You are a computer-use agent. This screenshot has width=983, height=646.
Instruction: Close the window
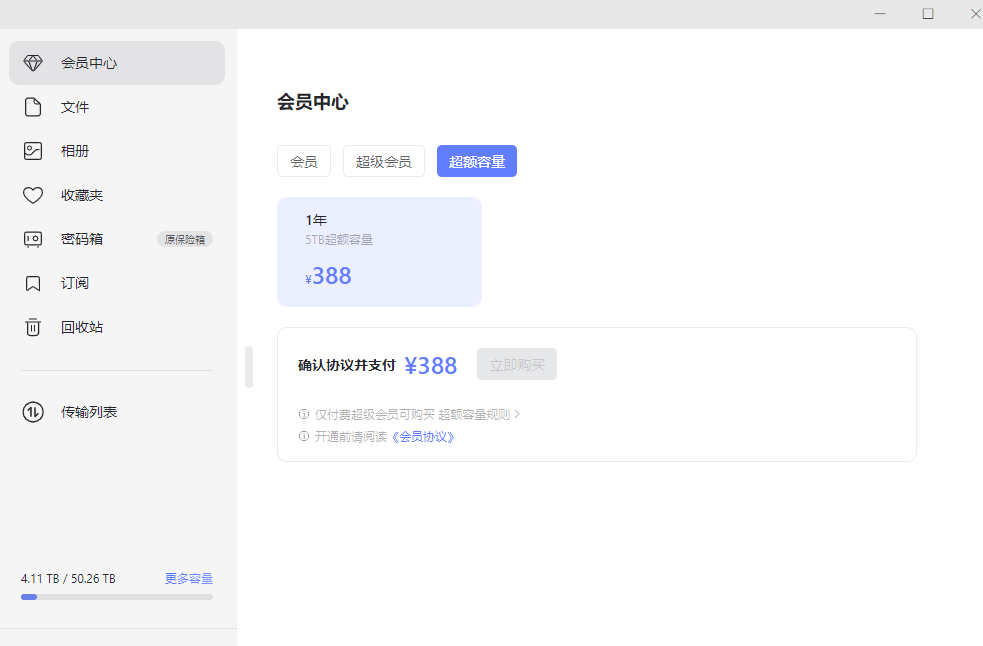(x=975, y=13)
